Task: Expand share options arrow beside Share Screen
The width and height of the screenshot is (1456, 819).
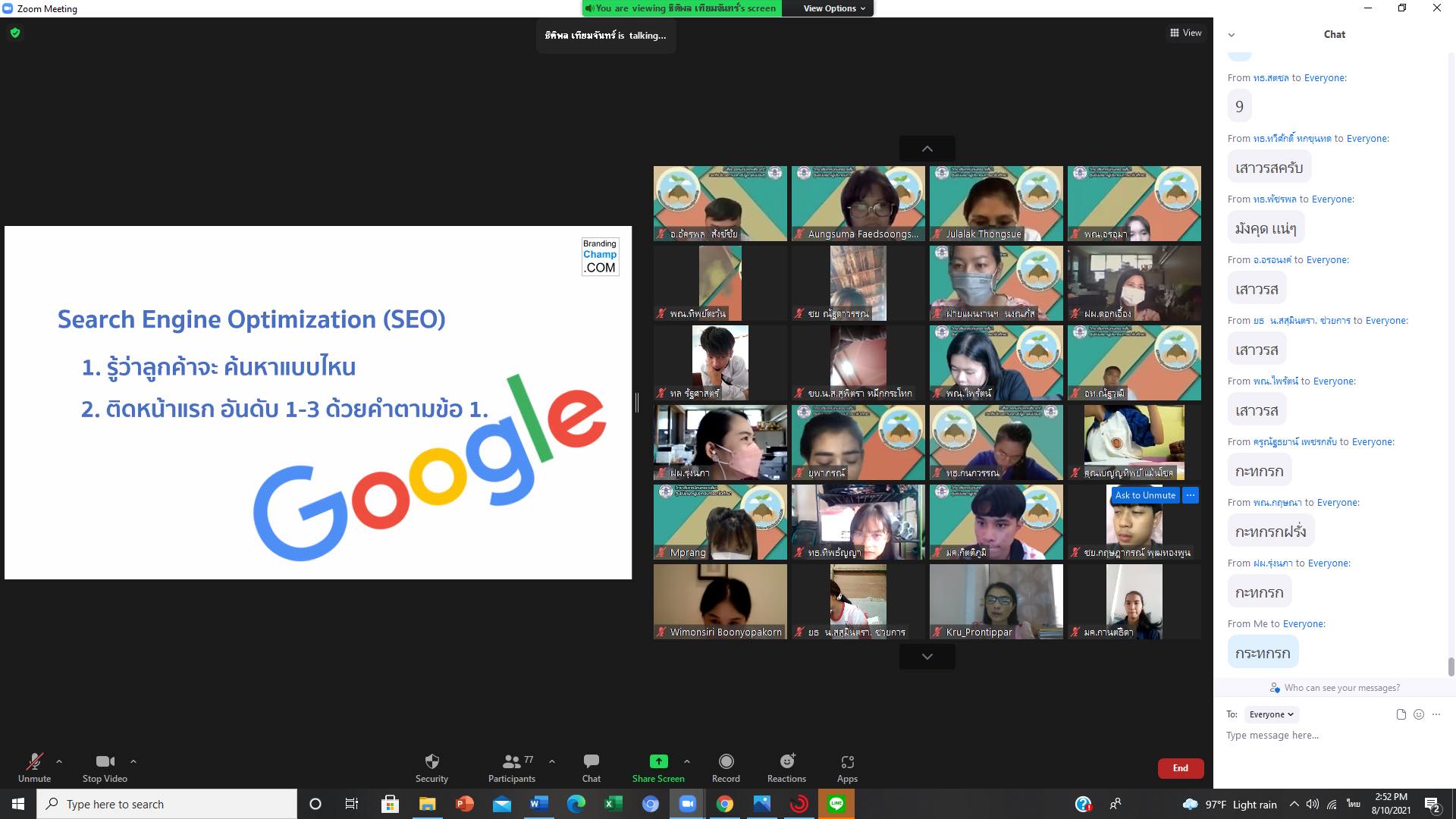Action: [687, 761]
